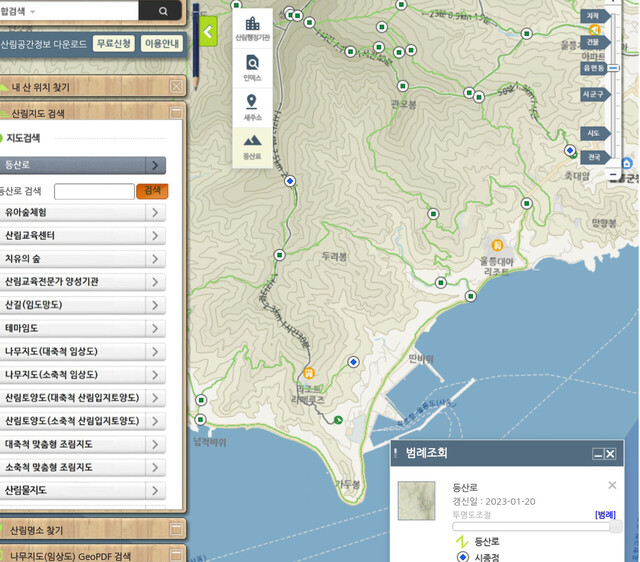Jump to 지적 zoom level
The height and width of the screenshot is (562, 640).
point(595,16)
